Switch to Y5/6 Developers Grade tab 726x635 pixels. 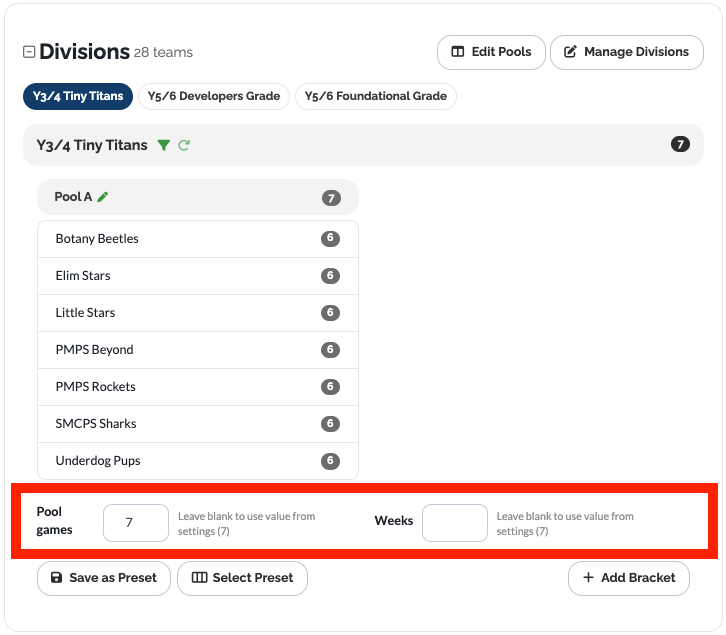point(214,96)
